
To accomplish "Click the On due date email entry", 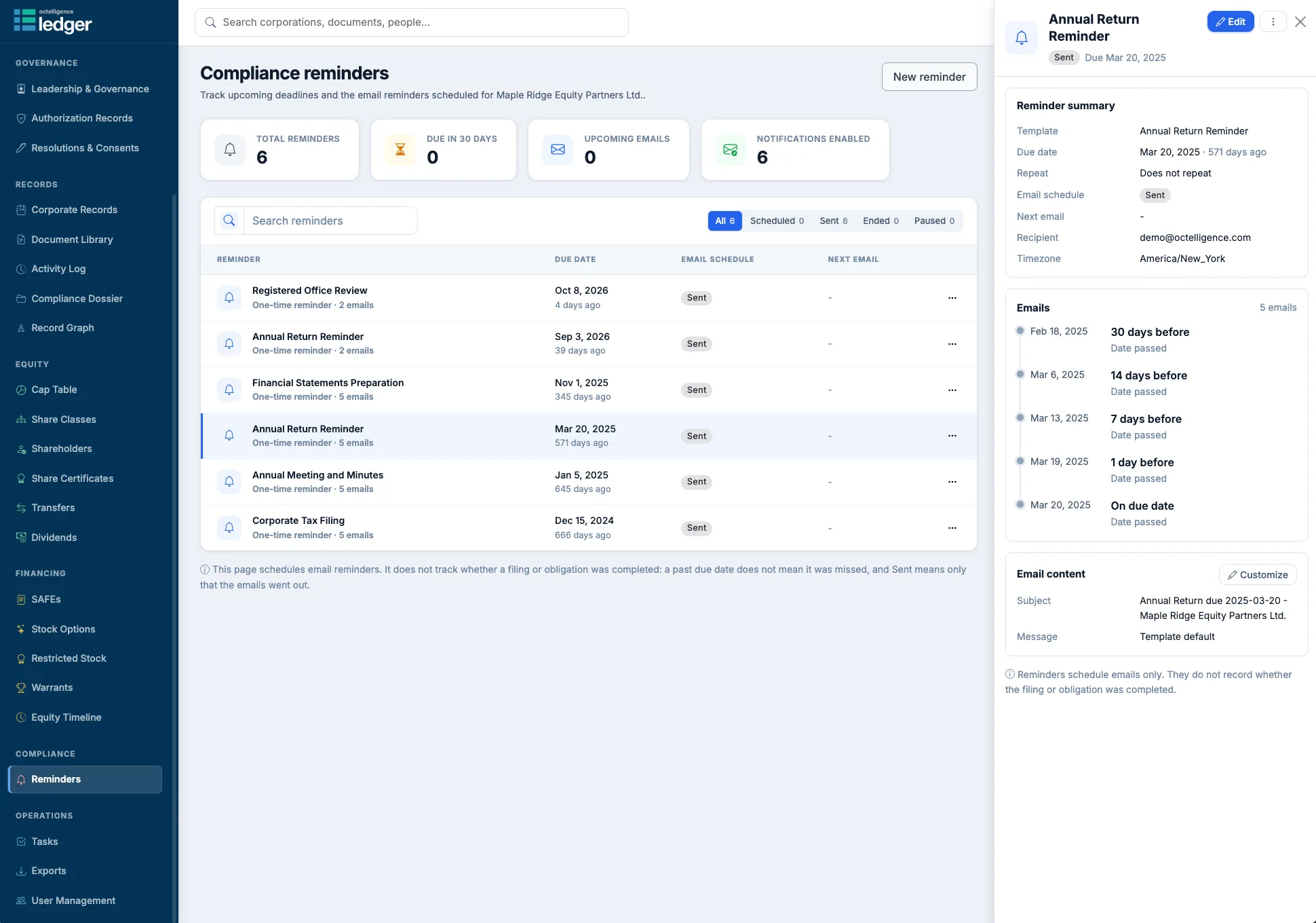I will point(1157,513).
